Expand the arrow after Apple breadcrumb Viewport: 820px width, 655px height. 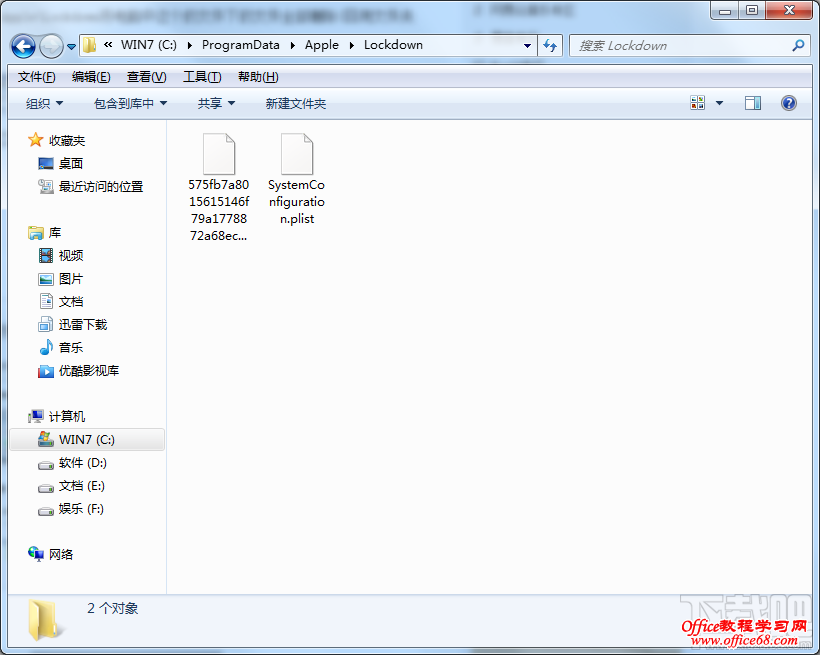click(x=352, y=46)
